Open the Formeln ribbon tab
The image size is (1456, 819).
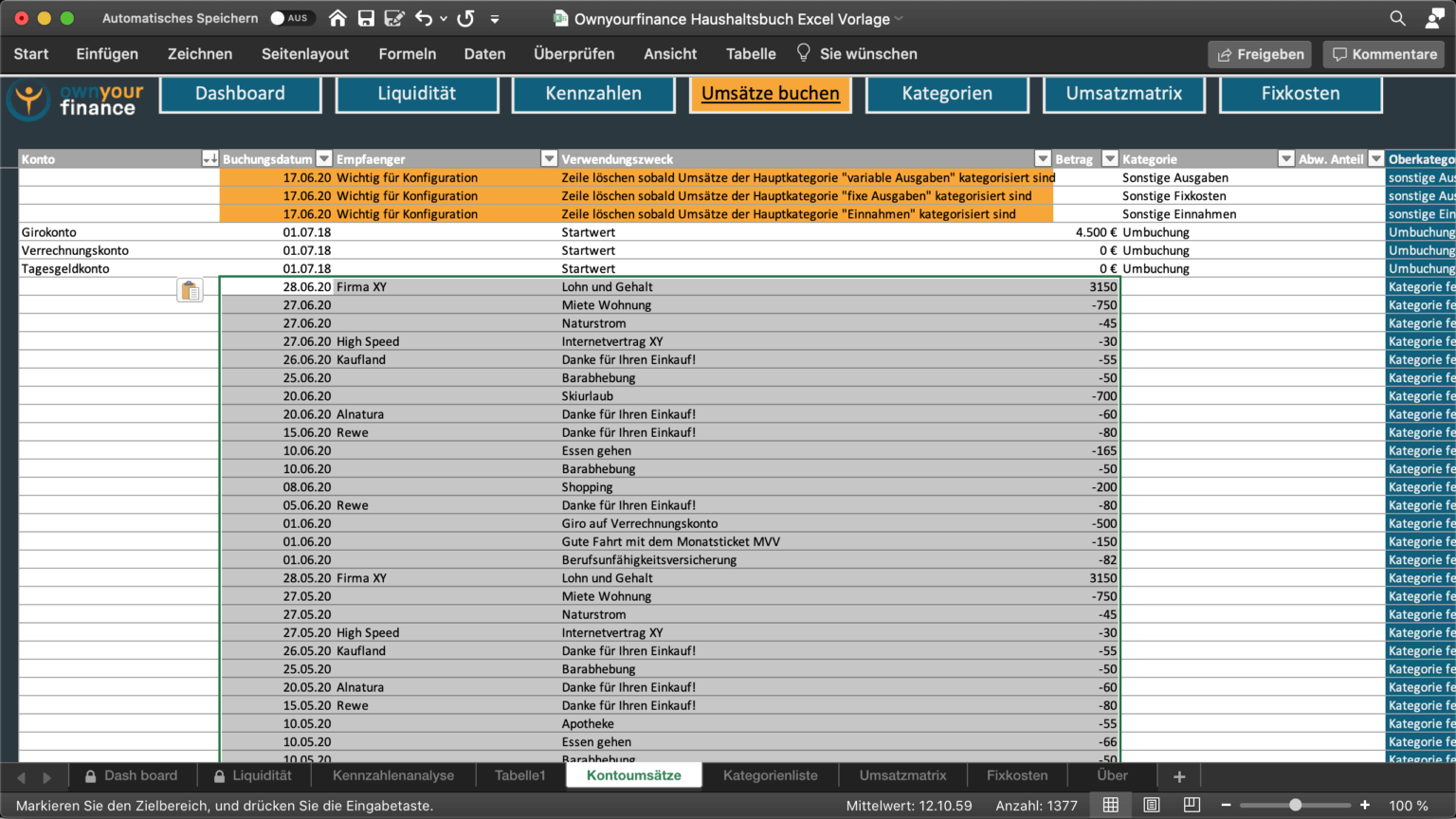click(x=408, y=54)
